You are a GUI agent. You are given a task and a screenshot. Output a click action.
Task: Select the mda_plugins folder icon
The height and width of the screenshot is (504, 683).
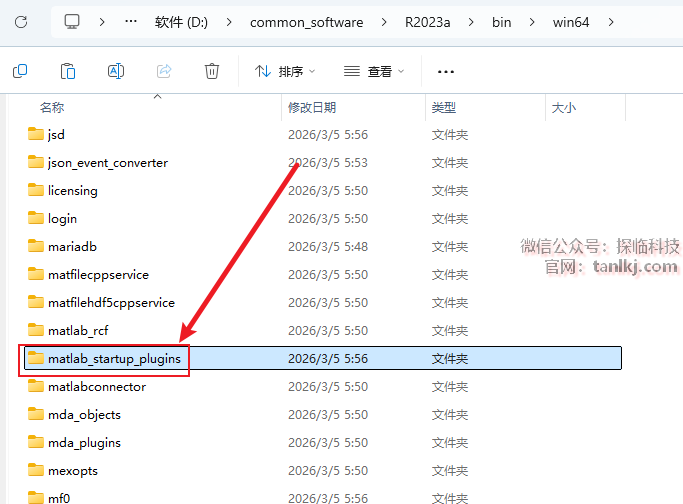[x=36, y=442]
